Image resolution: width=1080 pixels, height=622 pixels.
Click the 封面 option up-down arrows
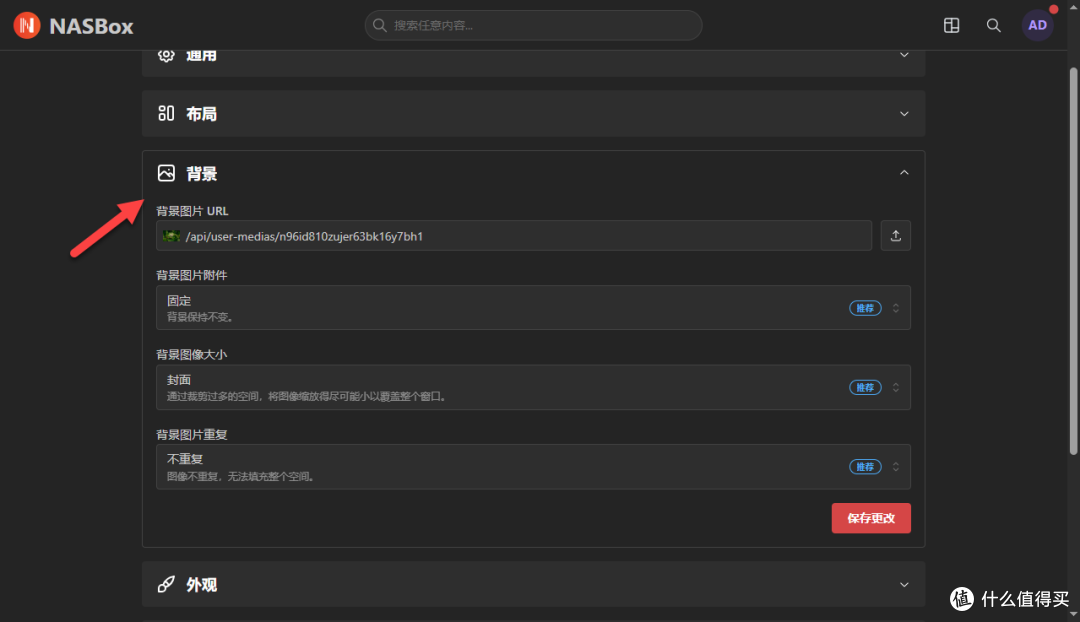(895, 387)
